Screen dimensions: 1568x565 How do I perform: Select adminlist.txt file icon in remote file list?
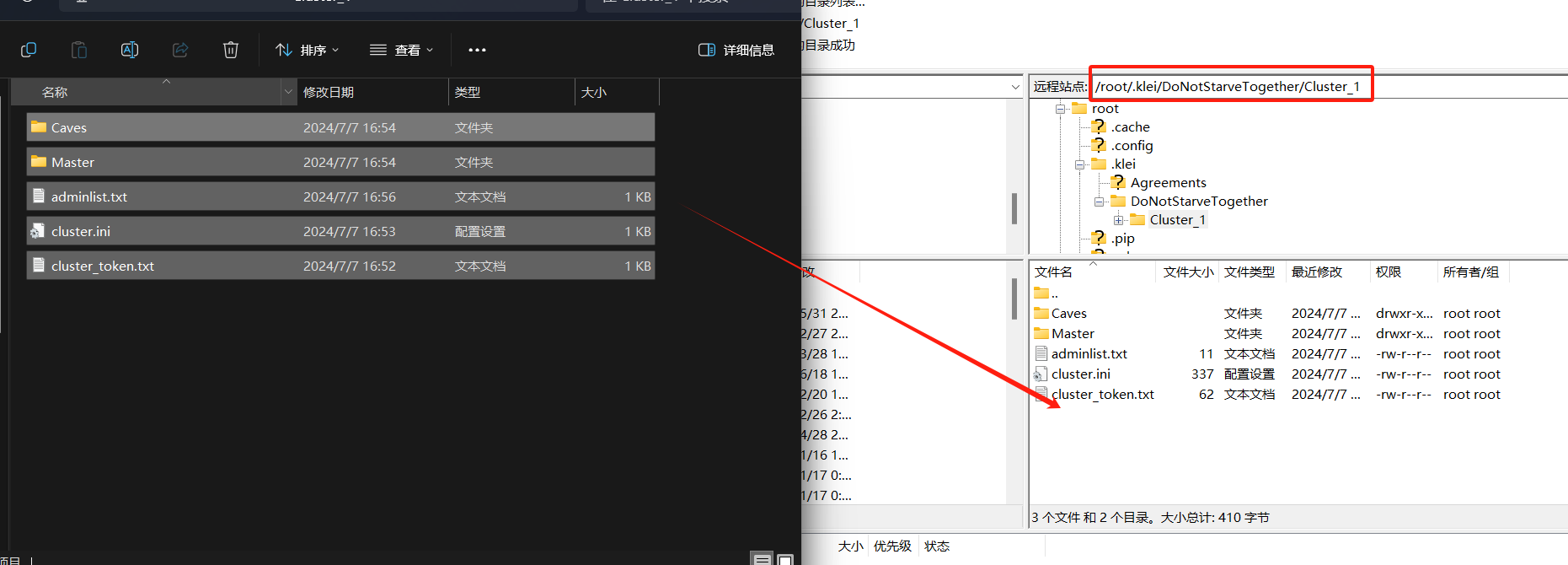[1041, 353]
